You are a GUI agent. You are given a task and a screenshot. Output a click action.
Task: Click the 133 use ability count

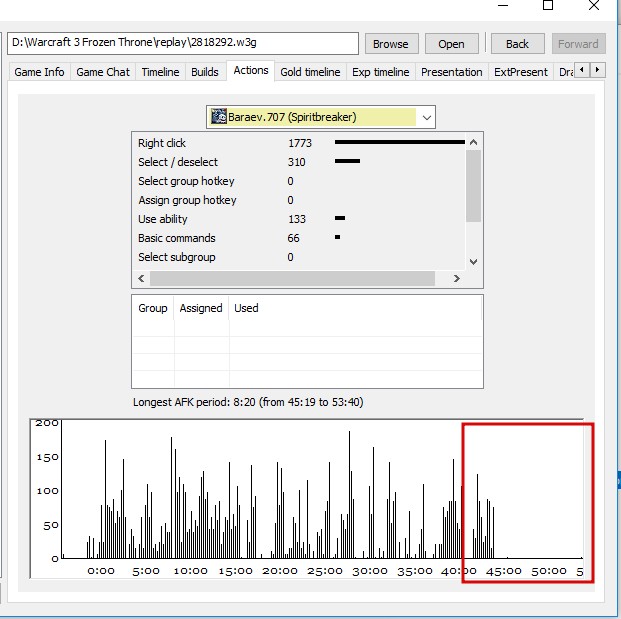[x=297, y=219]
